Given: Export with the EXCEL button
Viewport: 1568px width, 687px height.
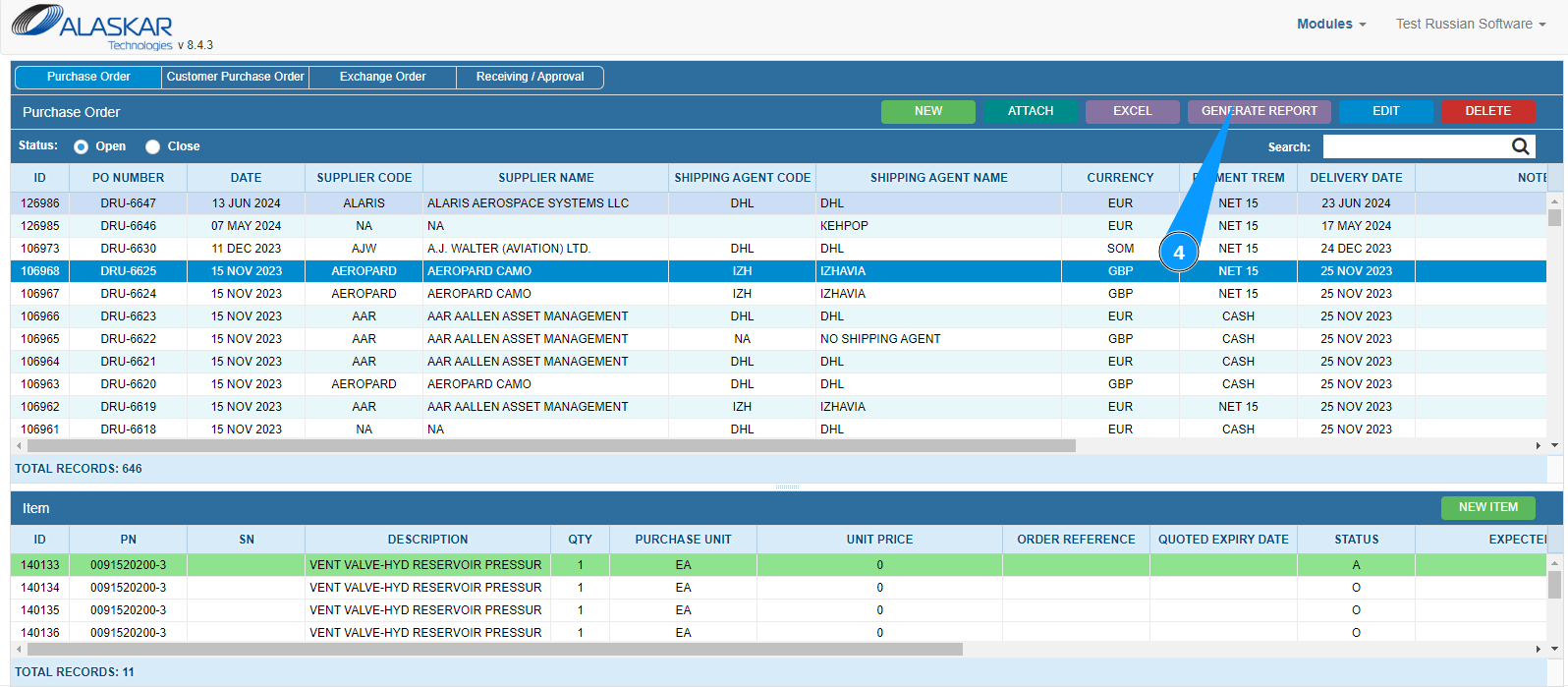Looking at the screenshot, I should pos(1132,111).
